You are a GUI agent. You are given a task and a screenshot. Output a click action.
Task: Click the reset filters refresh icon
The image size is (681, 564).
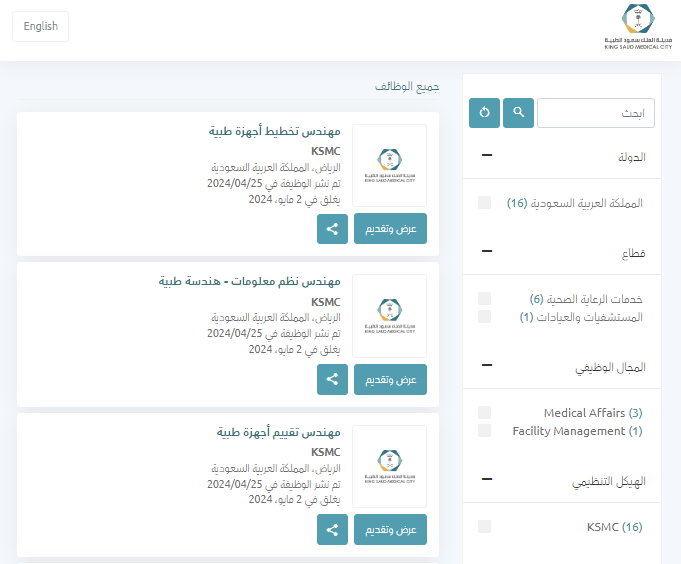tap(484, 113)
